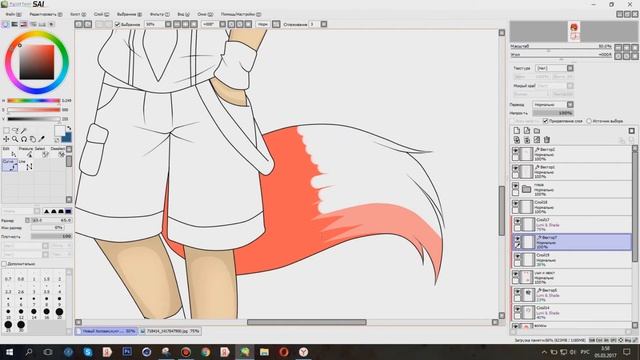This screenshot has height=360, width=640.
Task: Show the color wheel panel
Action: click(x=5, y=24)
